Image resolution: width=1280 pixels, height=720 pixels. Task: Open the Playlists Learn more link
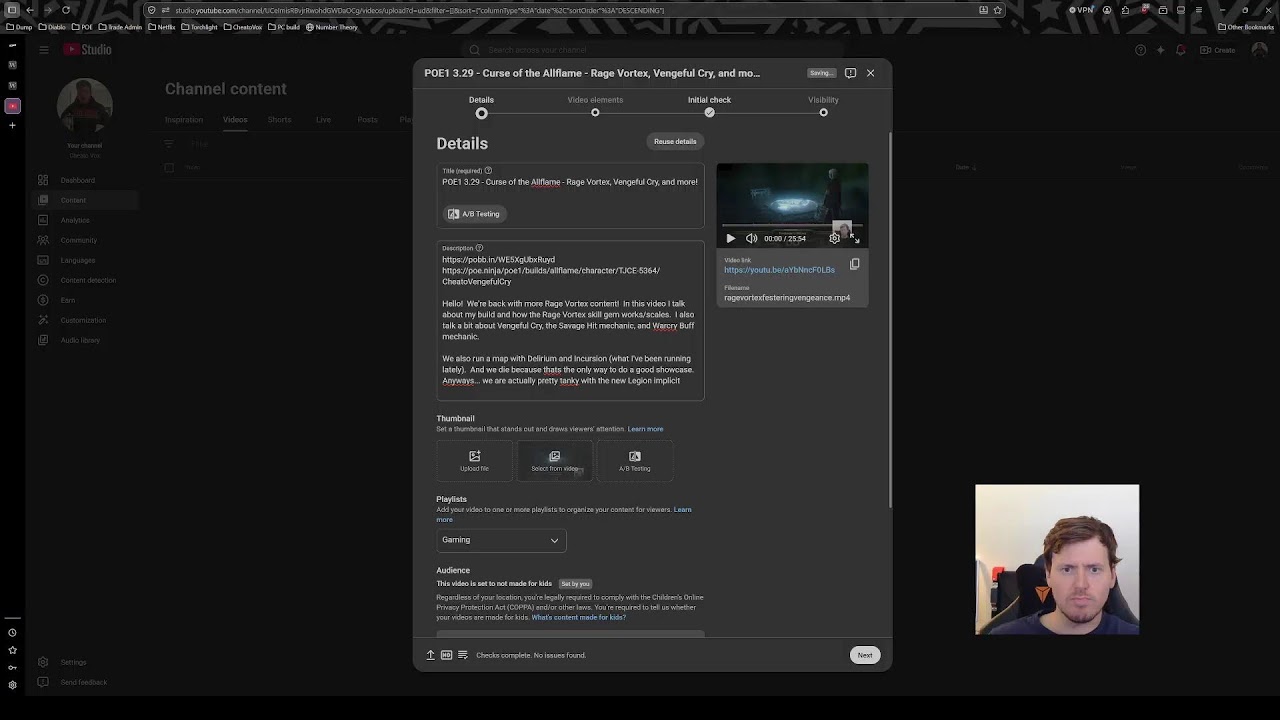(683, 510)
